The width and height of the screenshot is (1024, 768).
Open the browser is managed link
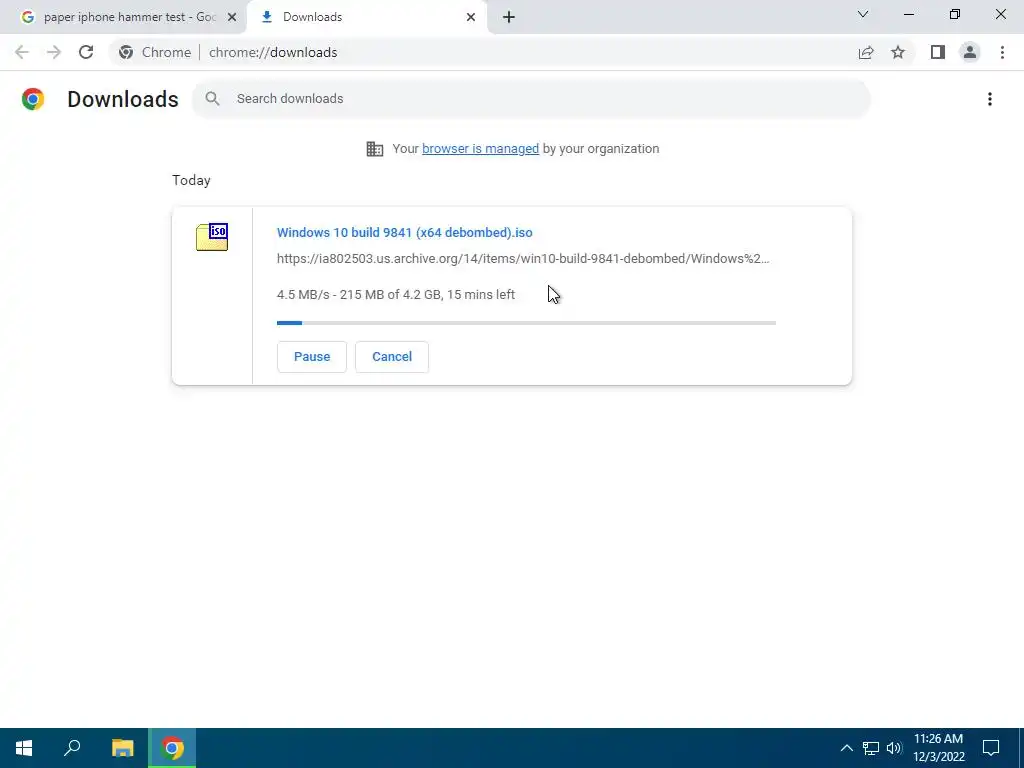pyautogui.click(x=481, y=149)
